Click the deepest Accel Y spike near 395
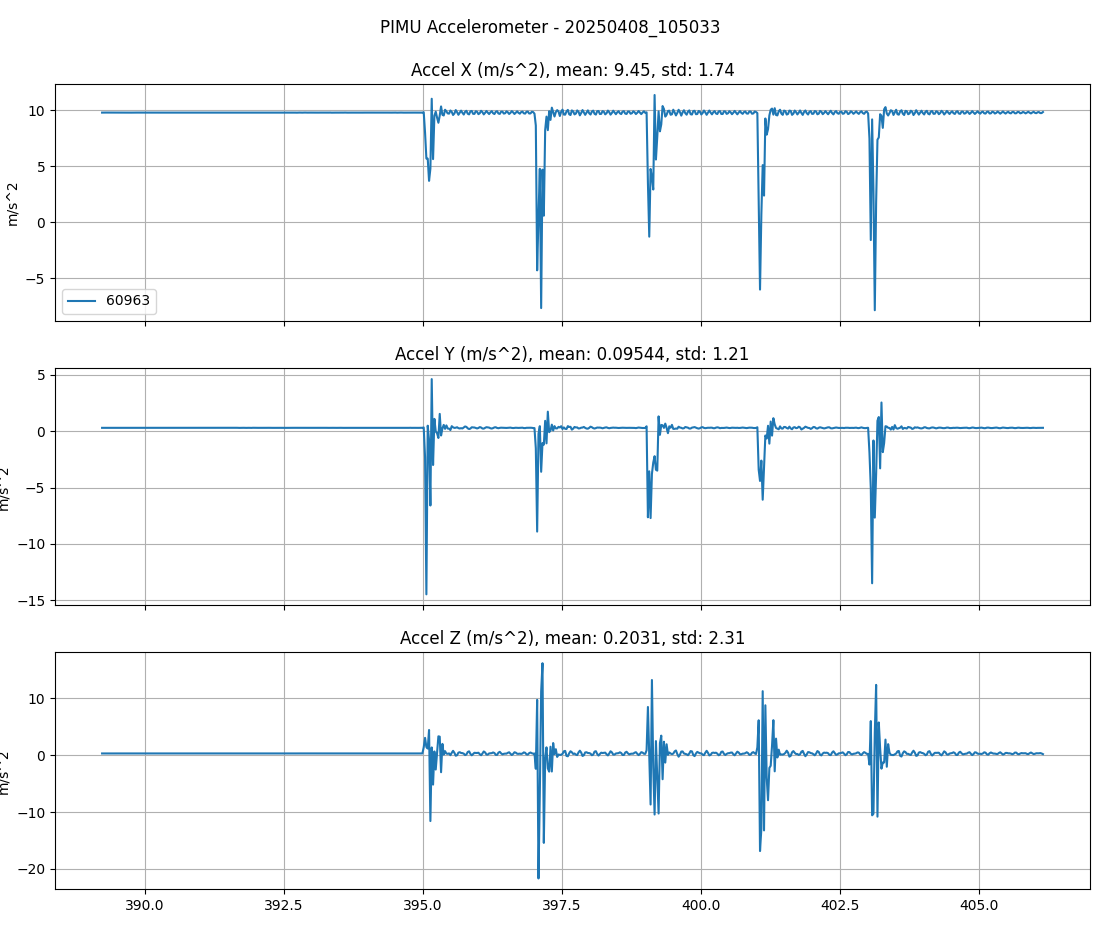The height and width of the screenshot is (936, 1101). (426, 593)
